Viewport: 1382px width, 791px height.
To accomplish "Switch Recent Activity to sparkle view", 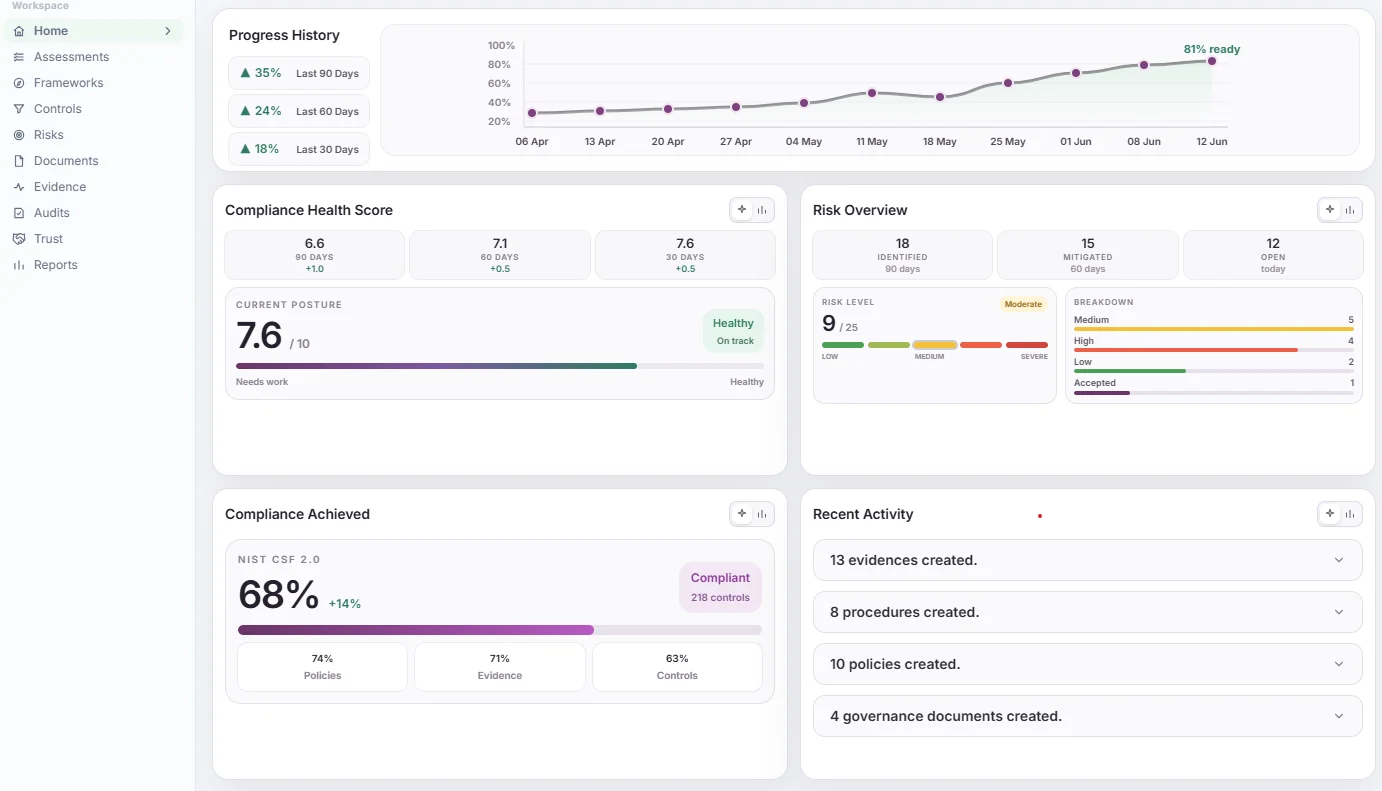I will pos(1329,513).
